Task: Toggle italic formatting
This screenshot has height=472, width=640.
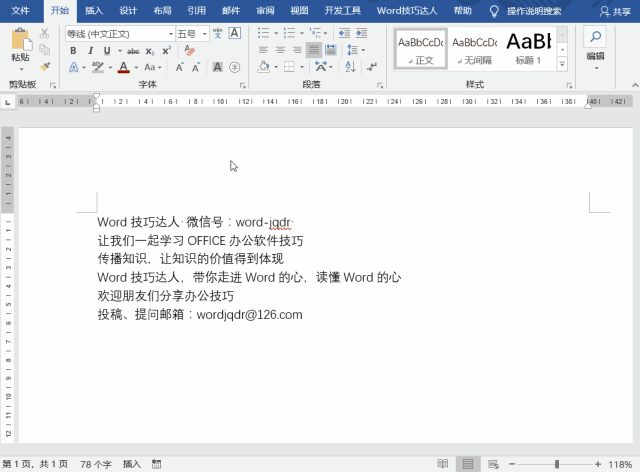Action: click(90, 51)
